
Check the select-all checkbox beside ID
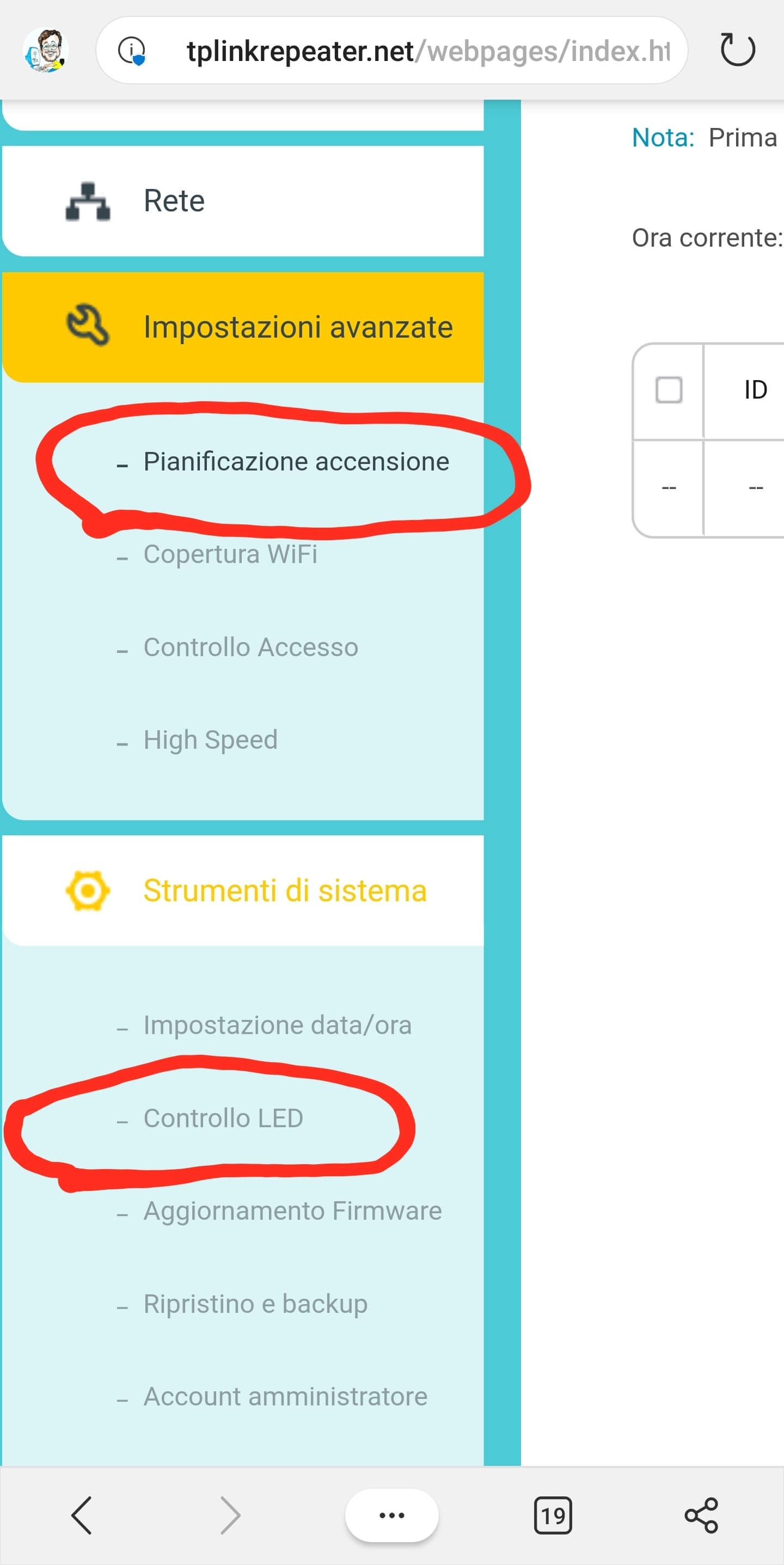[x=669, y=390]
